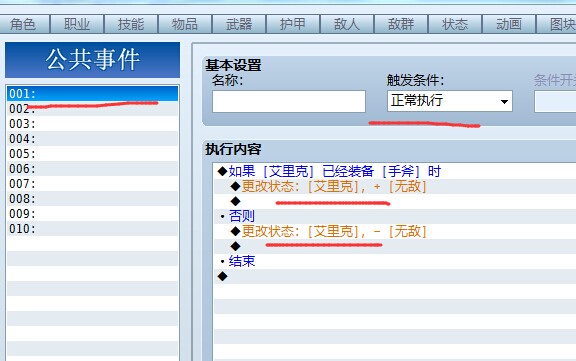The width and height of the screenshot is (576, 361).
Task: Select common event 007 in list
Action: coord(93,184)
